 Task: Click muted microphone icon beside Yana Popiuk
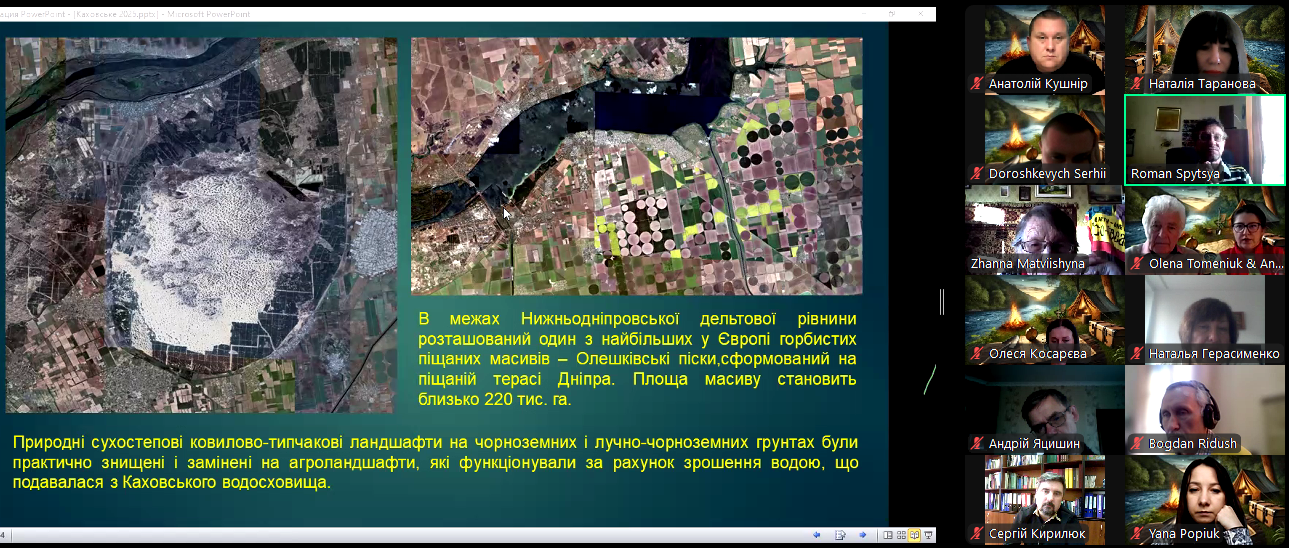tap(1137, 534)
